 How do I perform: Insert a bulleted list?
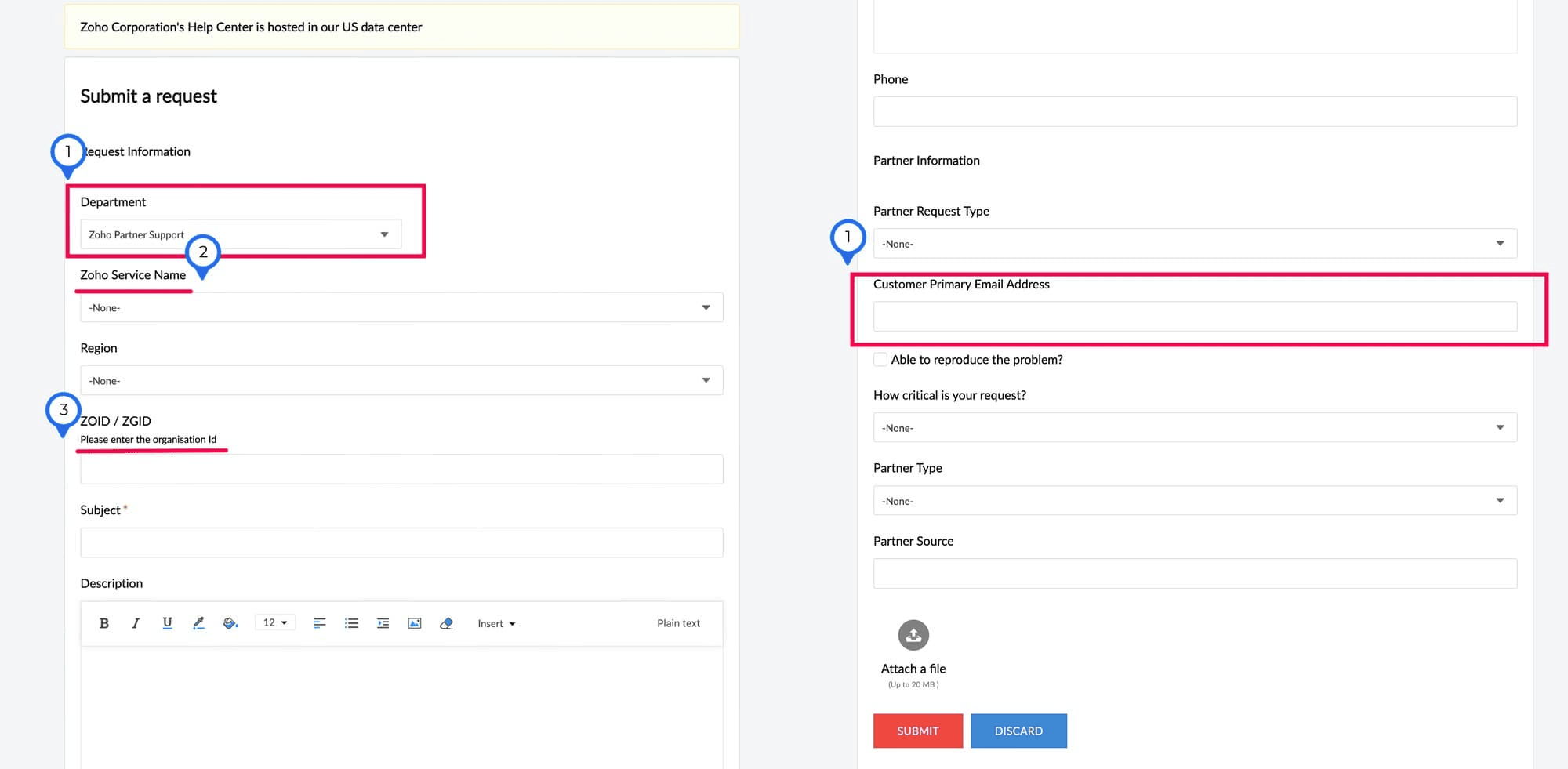351,623
